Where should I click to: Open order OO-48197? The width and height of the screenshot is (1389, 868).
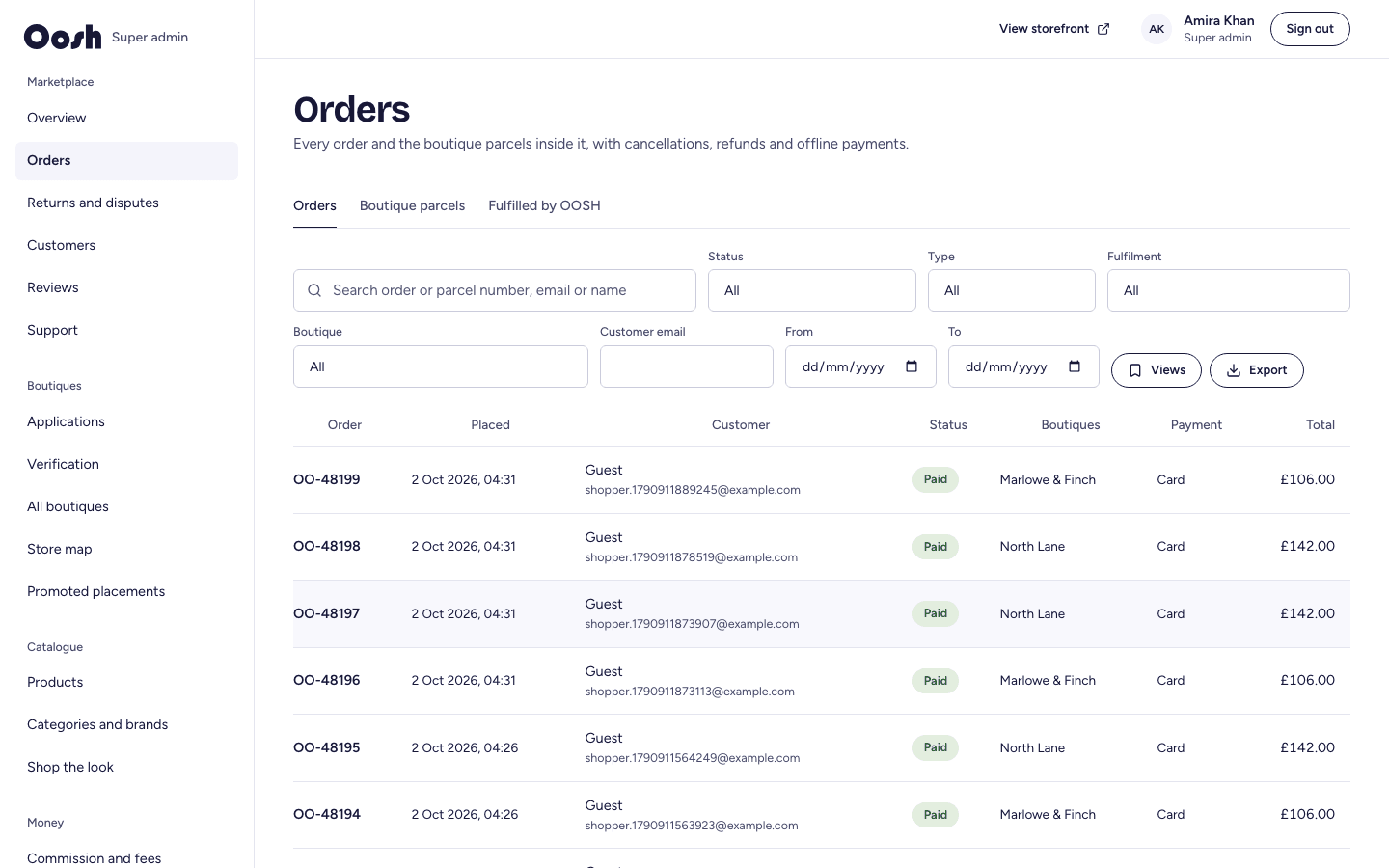click(327, 613)
